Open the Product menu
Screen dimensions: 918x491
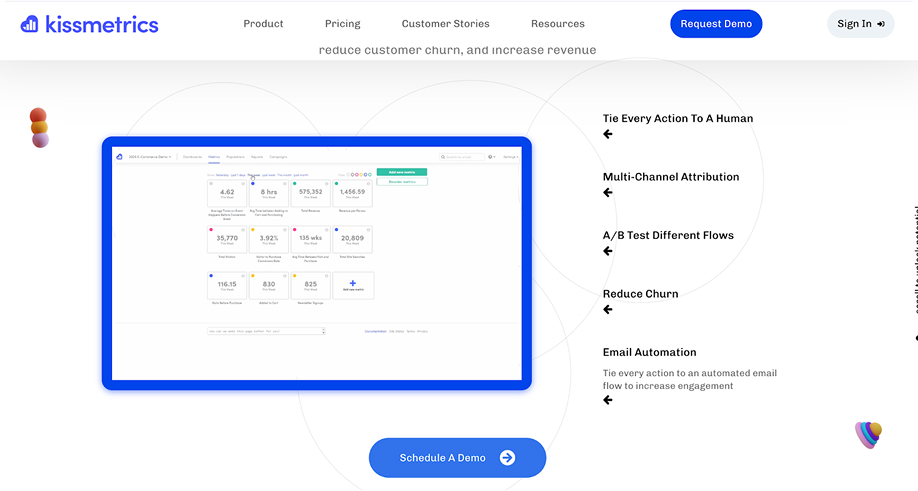coord(263,24)
